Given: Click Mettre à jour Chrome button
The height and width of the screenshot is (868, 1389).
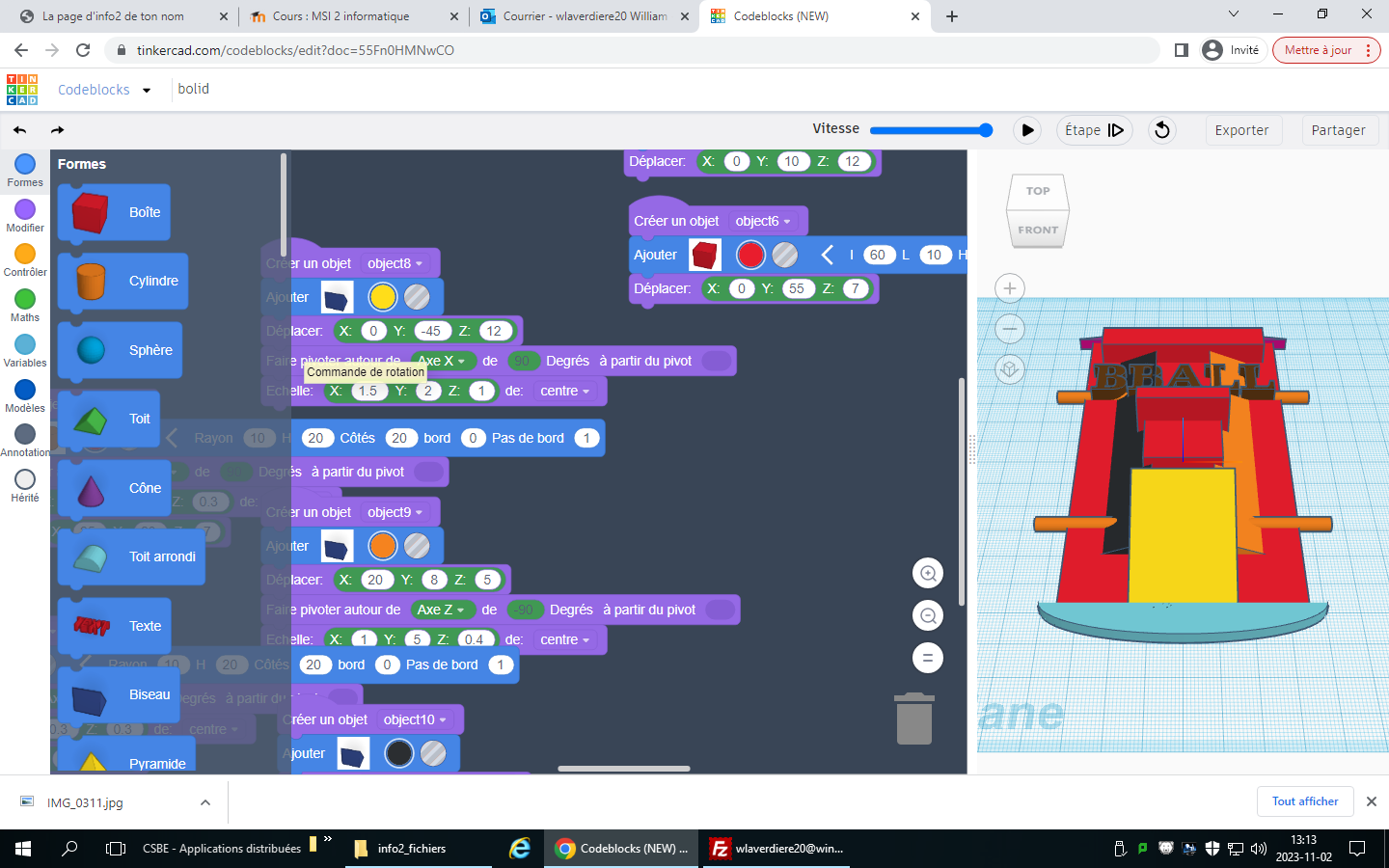Looking at the screenshot, I should [1326, 50].
